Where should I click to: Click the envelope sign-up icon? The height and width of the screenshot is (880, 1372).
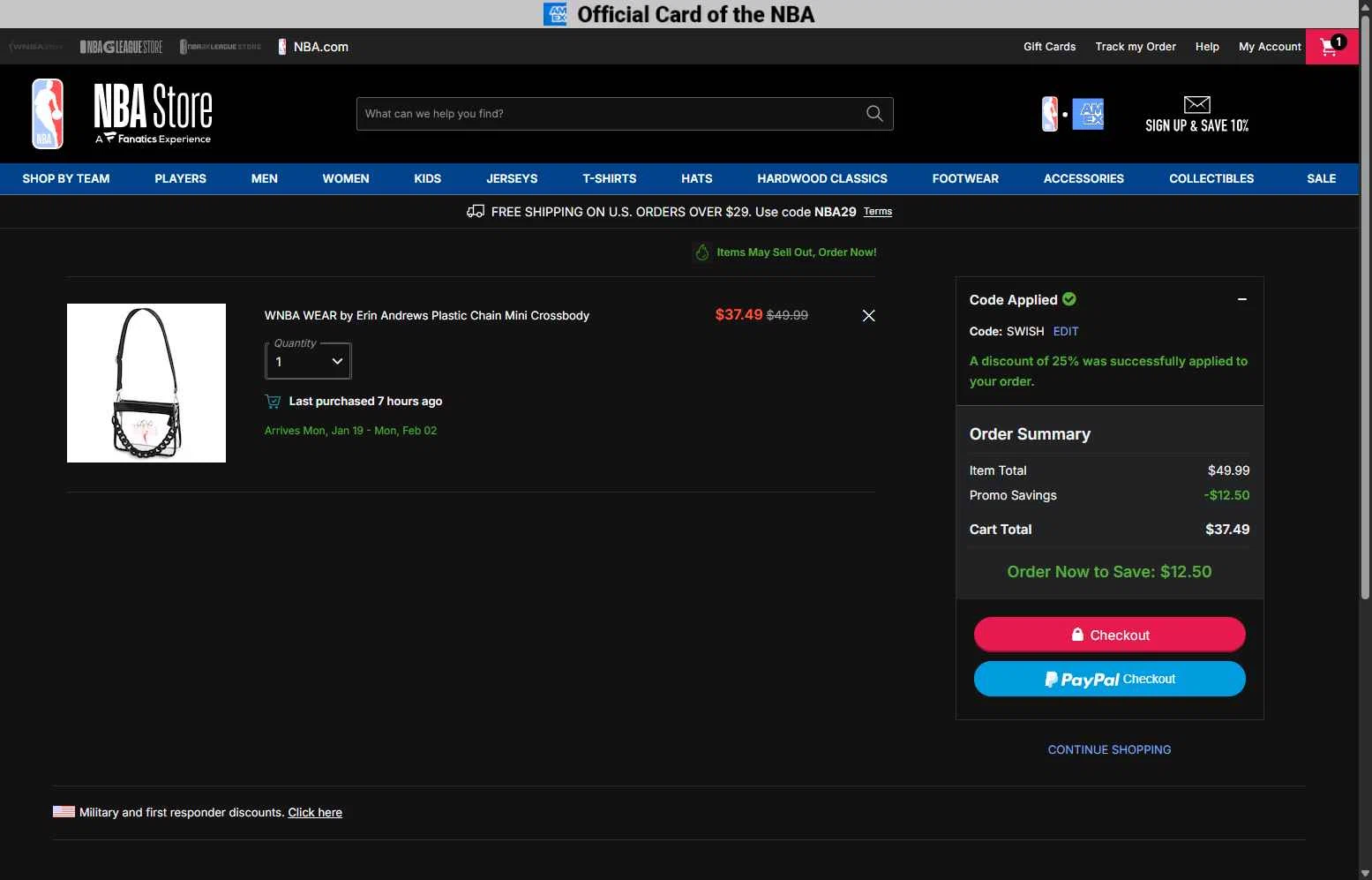click(1196, 104)
